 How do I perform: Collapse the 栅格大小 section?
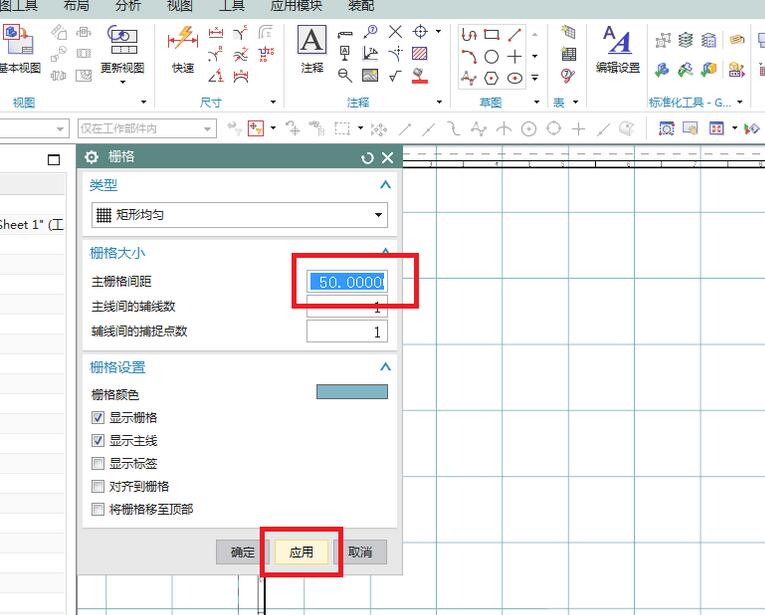coord(385,254)
